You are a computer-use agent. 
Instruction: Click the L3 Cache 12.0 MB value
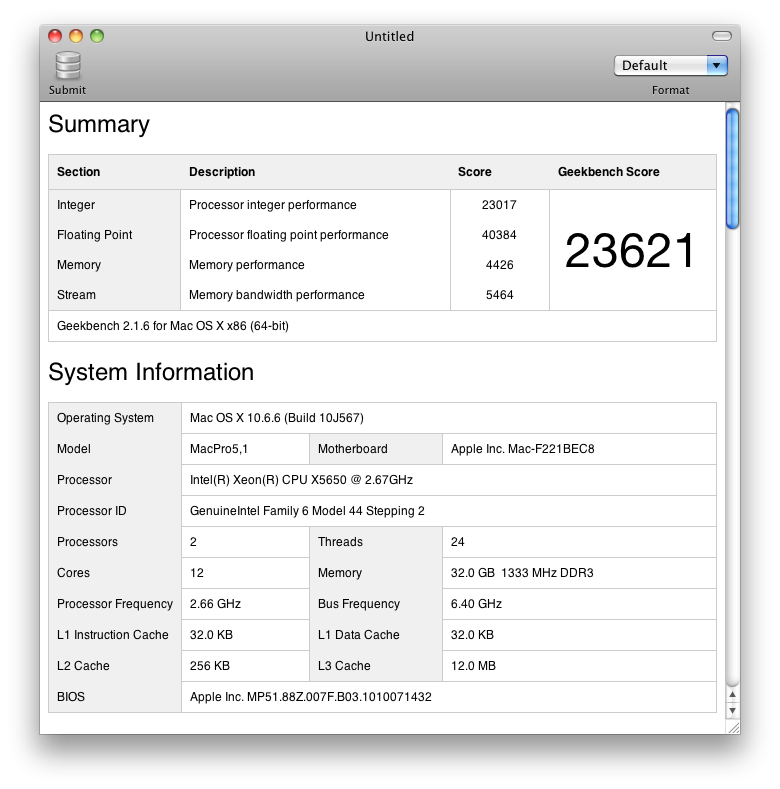click(x=474, y=666)
